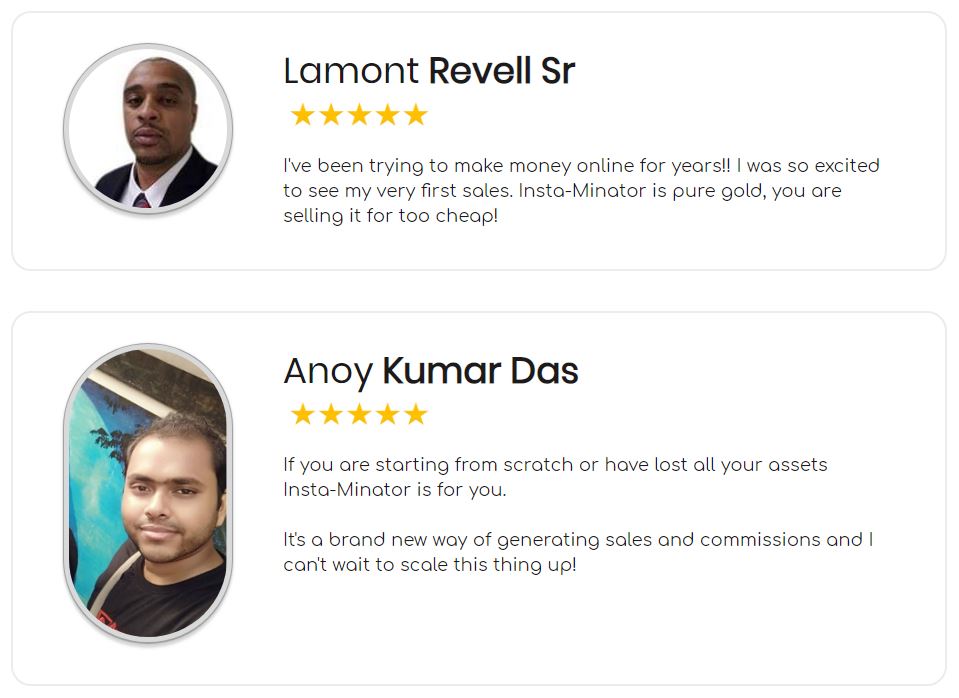Click the Lamont Revell Sr name heading

click(429, 70)
